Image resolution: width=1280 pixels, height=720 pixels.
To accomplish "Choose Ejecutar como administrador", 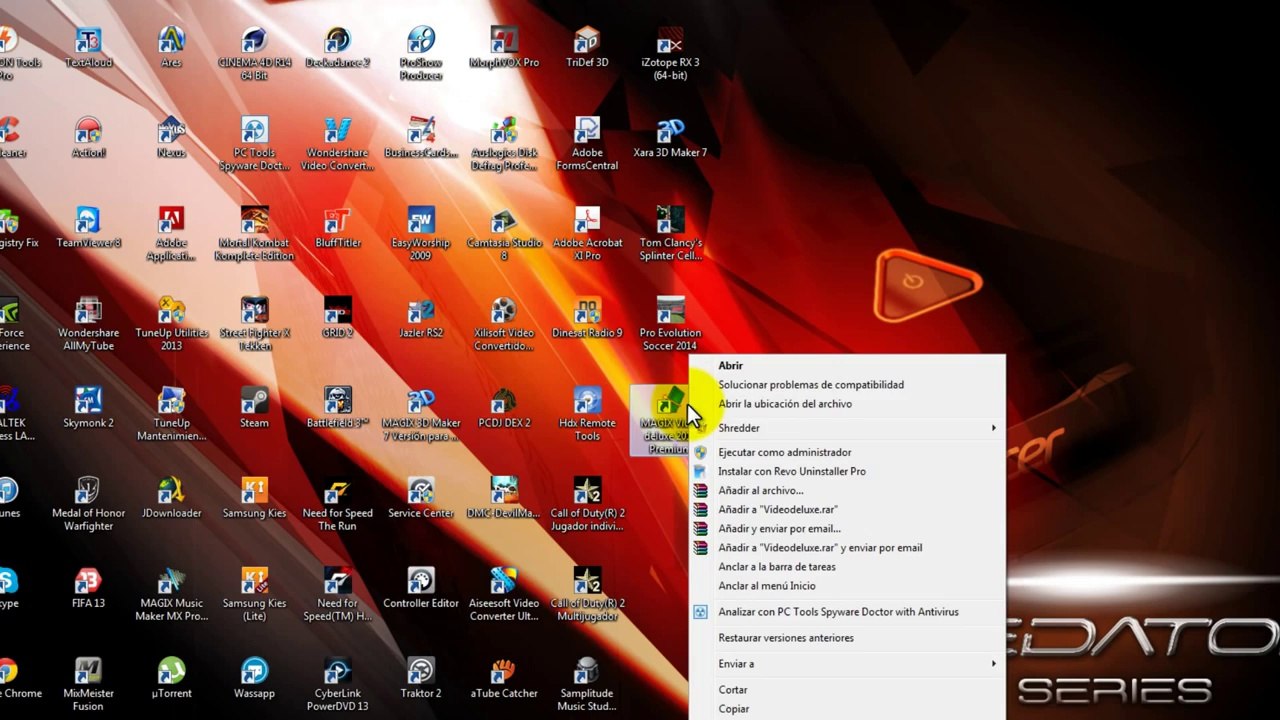I will tap(846, 453).
